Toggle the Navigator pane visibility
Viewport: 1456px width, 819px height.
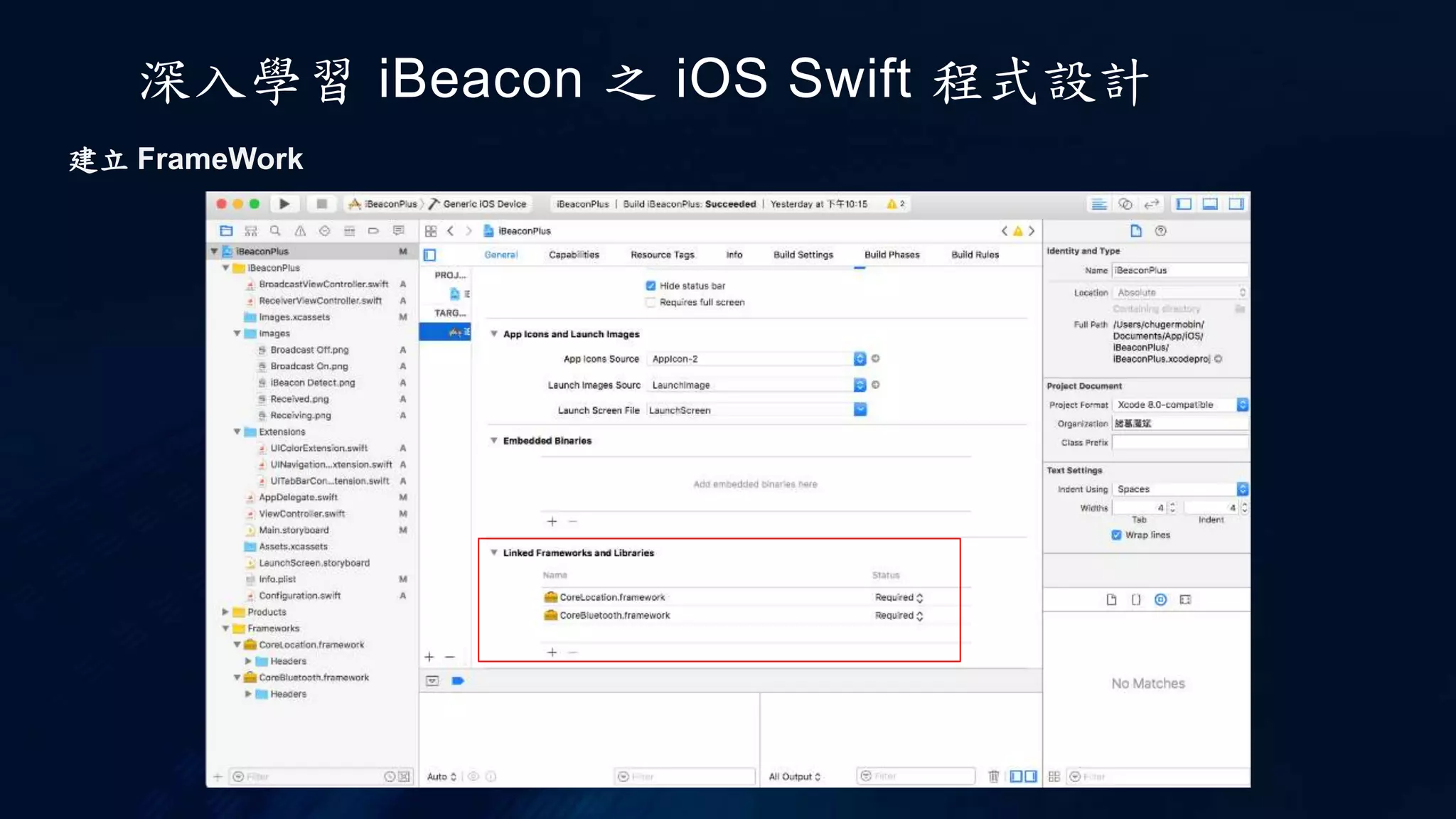pos(1184,204)
